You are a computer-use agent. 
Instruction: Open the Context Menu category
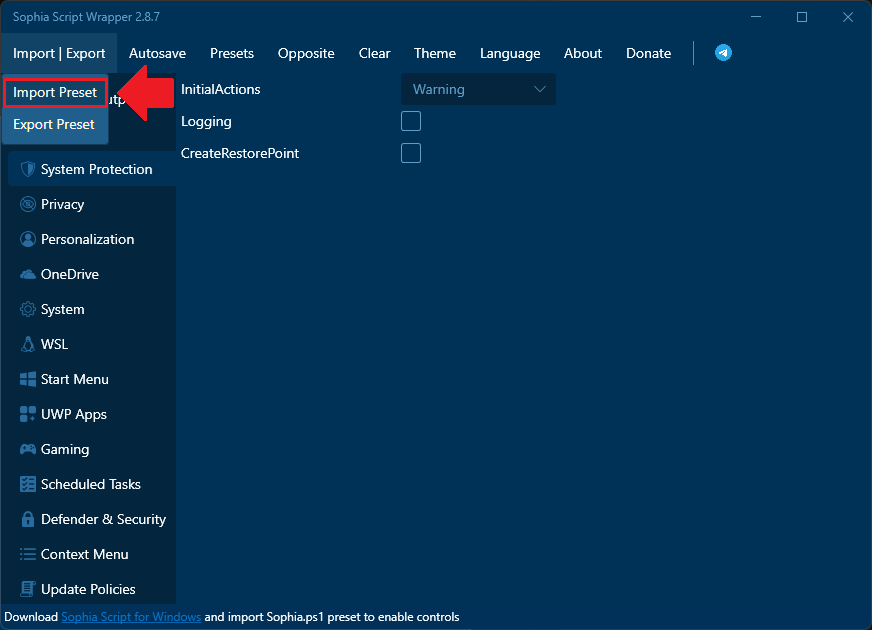tap(84, 554)
